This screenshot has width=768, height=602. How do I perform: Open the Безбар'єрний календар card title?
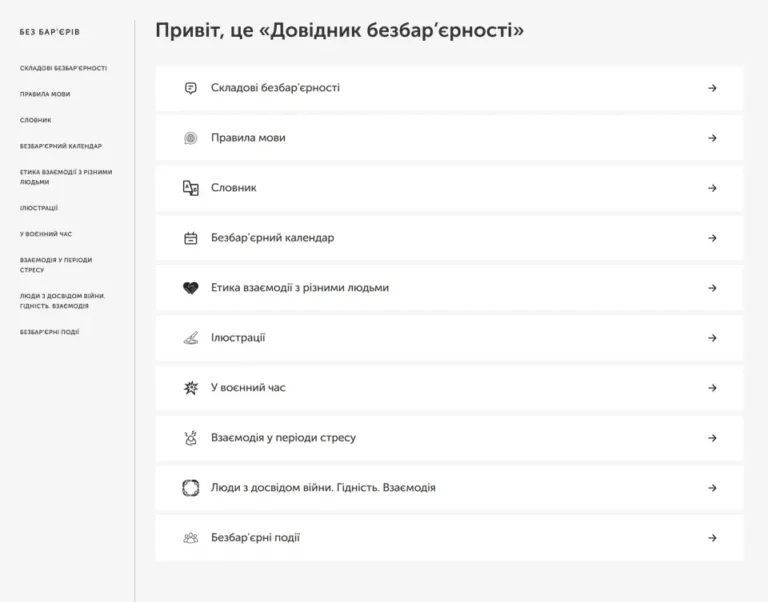tap(272, 238)
